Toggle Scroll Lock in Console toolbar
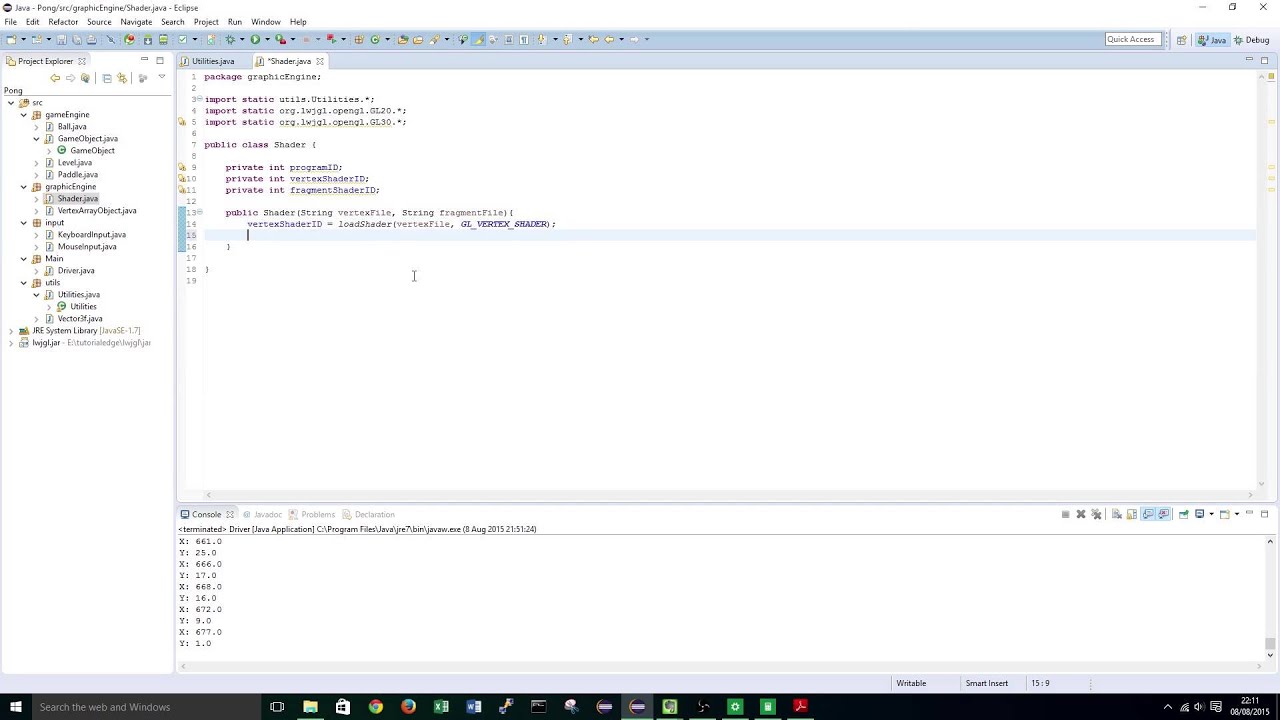The image size is (1280, 720). pyautogui.click(x=1132, y=514)
